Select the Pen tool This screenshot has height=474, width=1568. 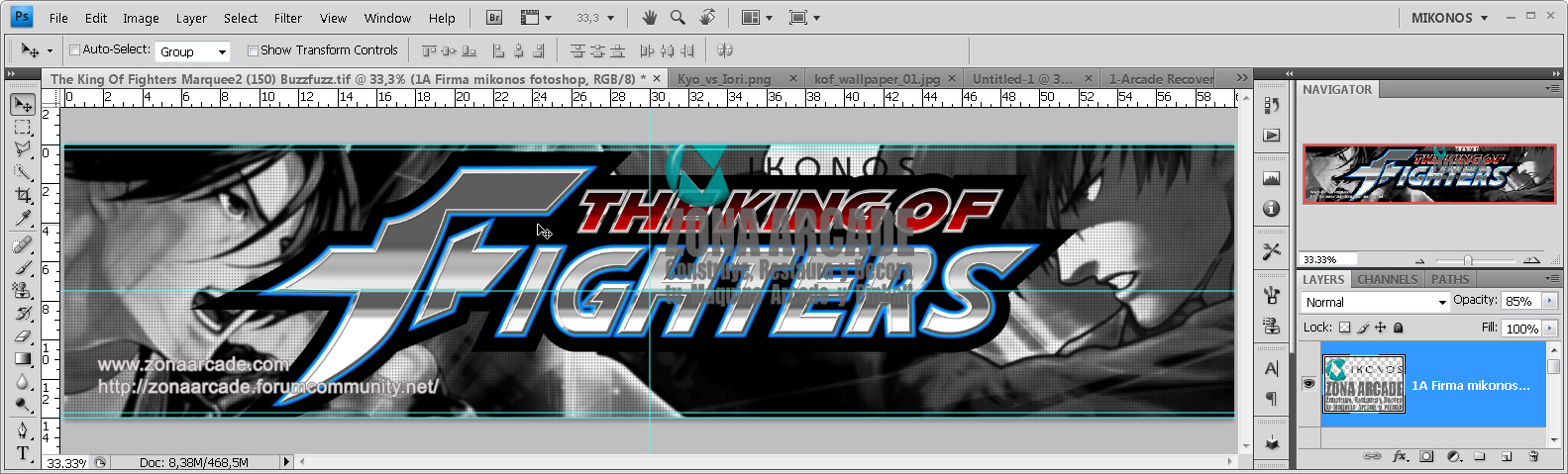(x=23, y=430)
